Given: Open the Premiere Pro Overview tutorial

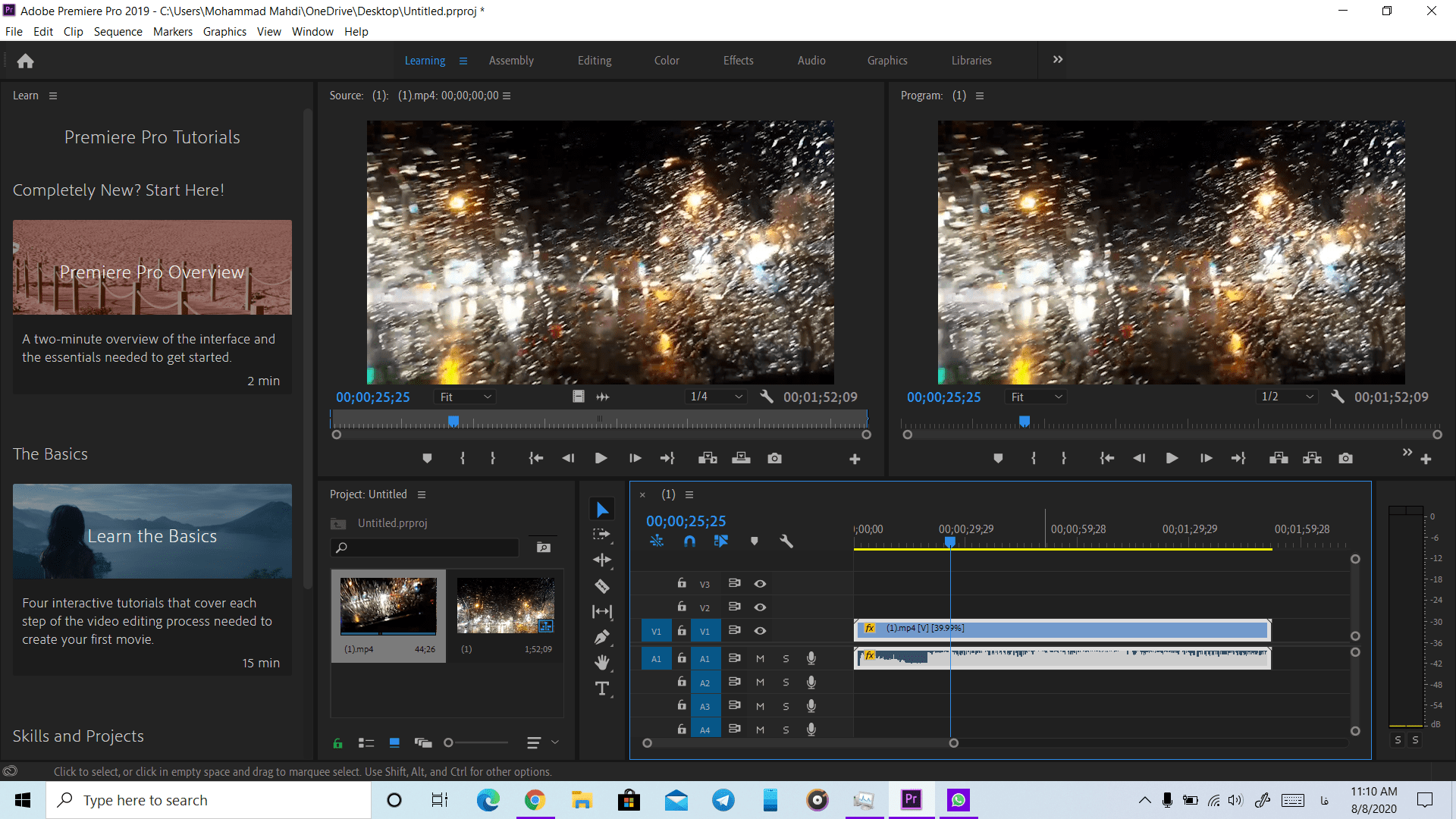Looking at the screenshot, I should point(152,268).
